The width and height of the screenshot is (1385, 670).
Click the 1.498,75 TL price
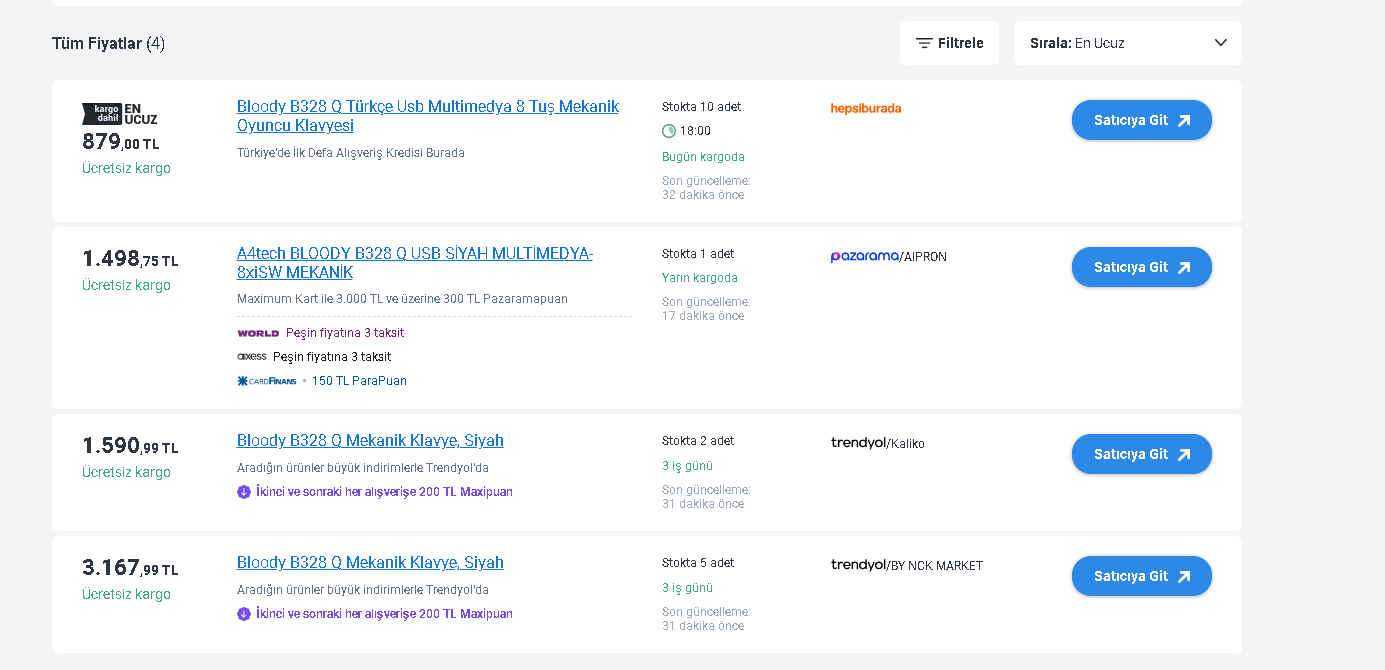[130, 259]
